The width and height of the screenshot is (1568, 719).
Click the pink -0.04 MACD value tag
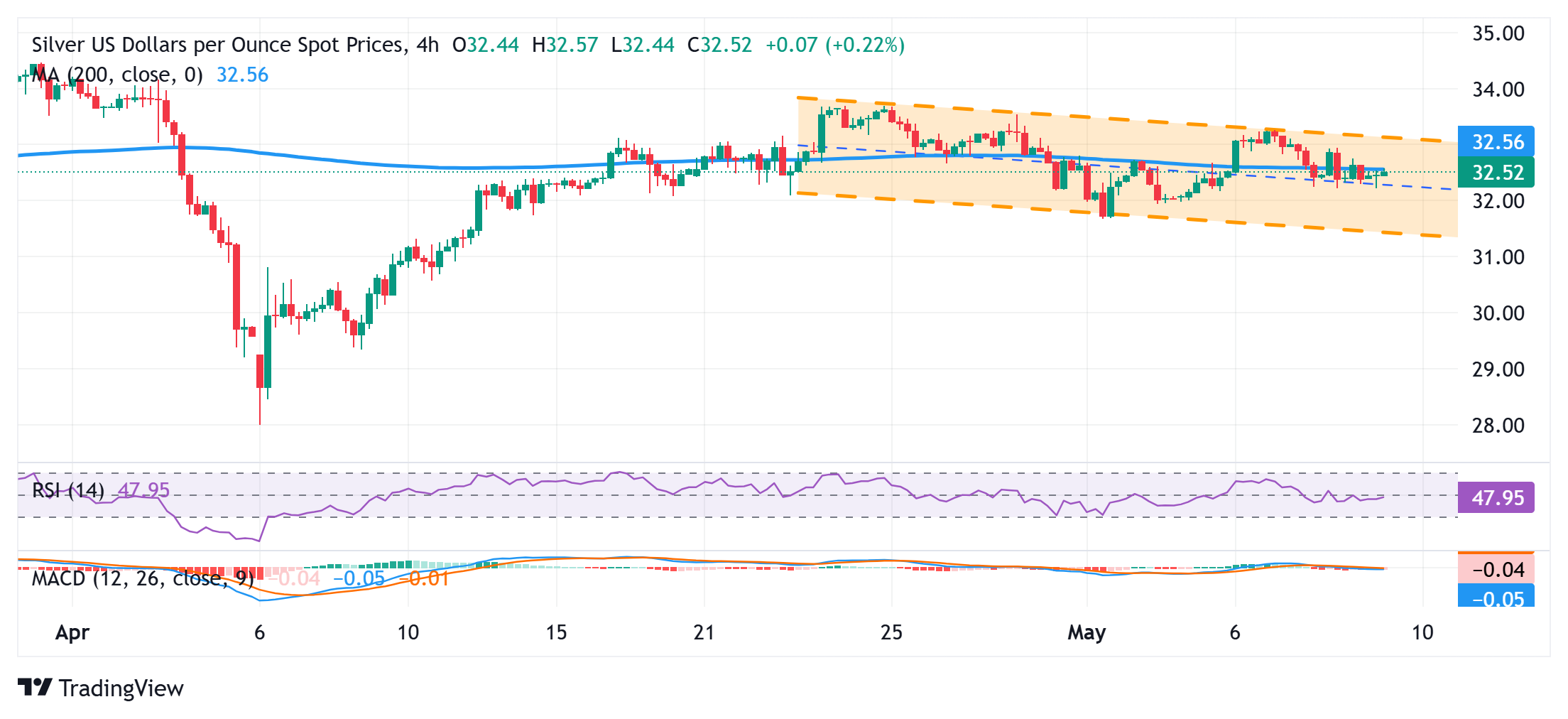point(1496,569)
